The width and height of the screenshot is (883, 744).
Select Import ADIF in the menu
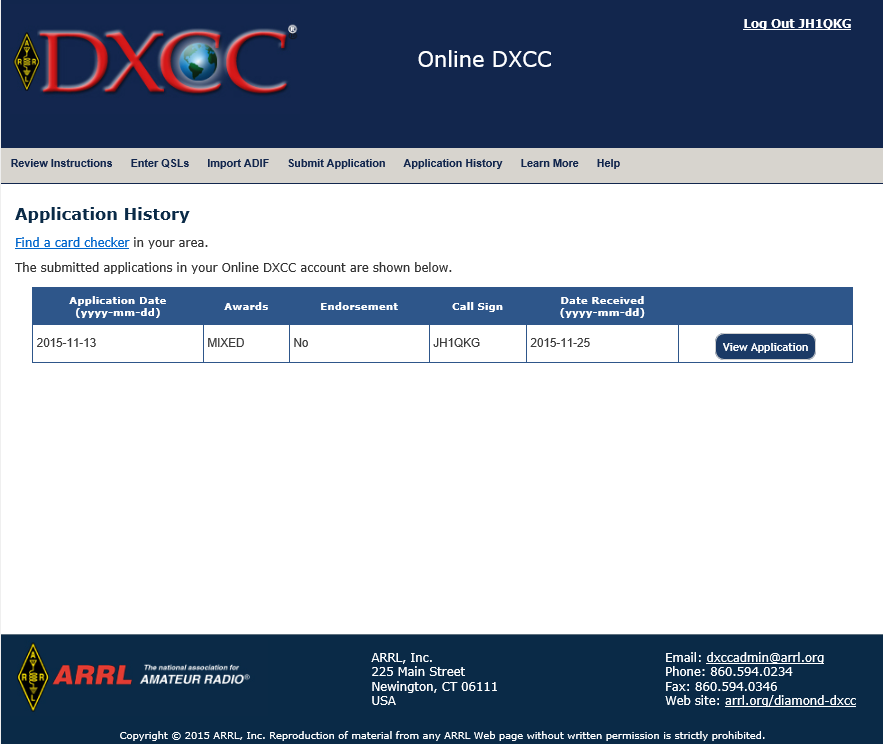click(x=238, y=163)
